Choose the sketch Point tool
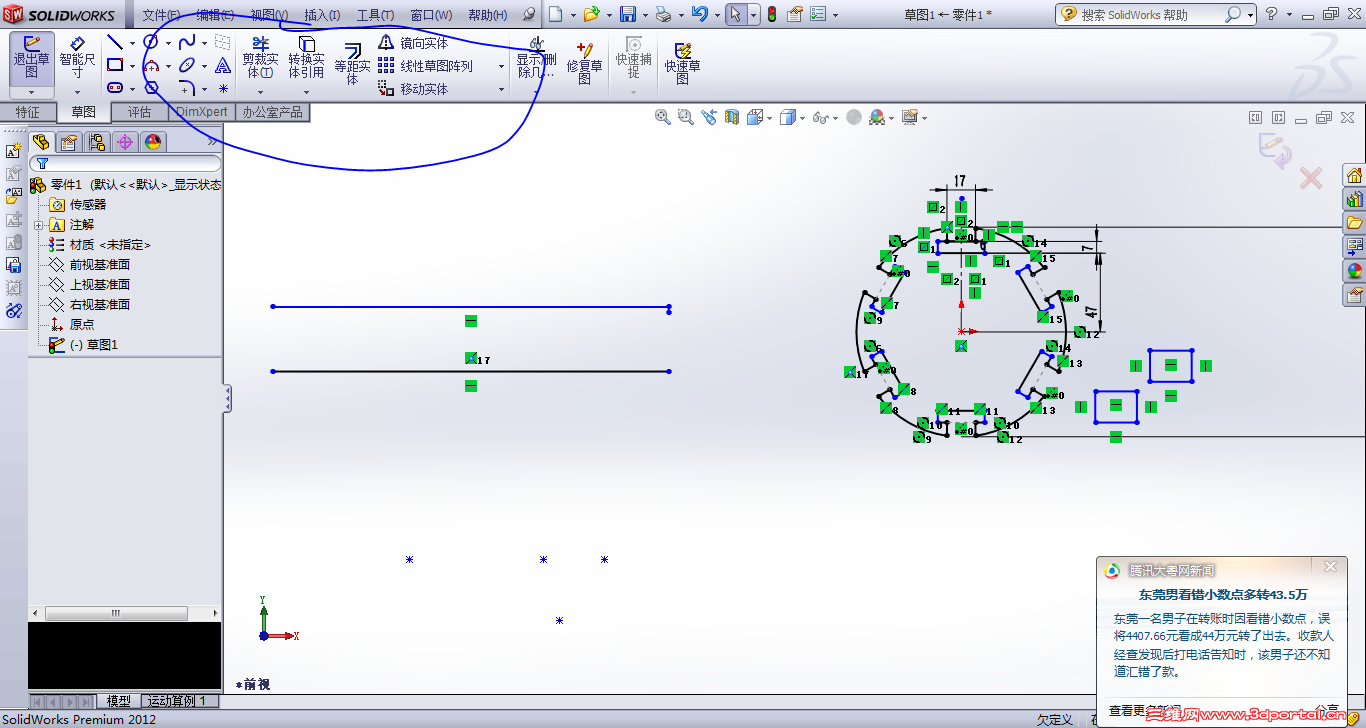The width and height of the screenshot is (1366, 728). point(222,88)
